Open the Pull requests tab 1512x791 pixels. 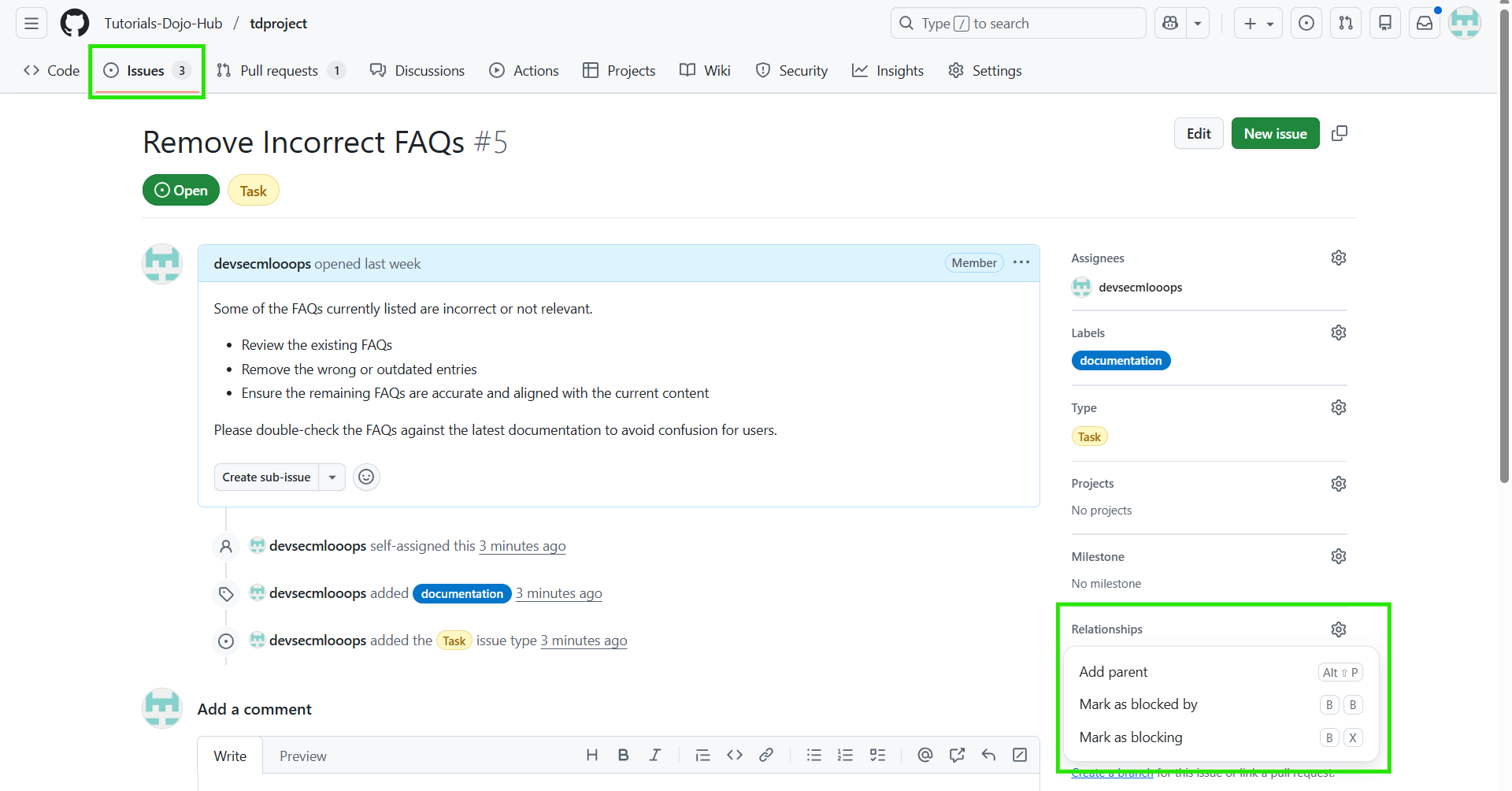coord(281,70)
